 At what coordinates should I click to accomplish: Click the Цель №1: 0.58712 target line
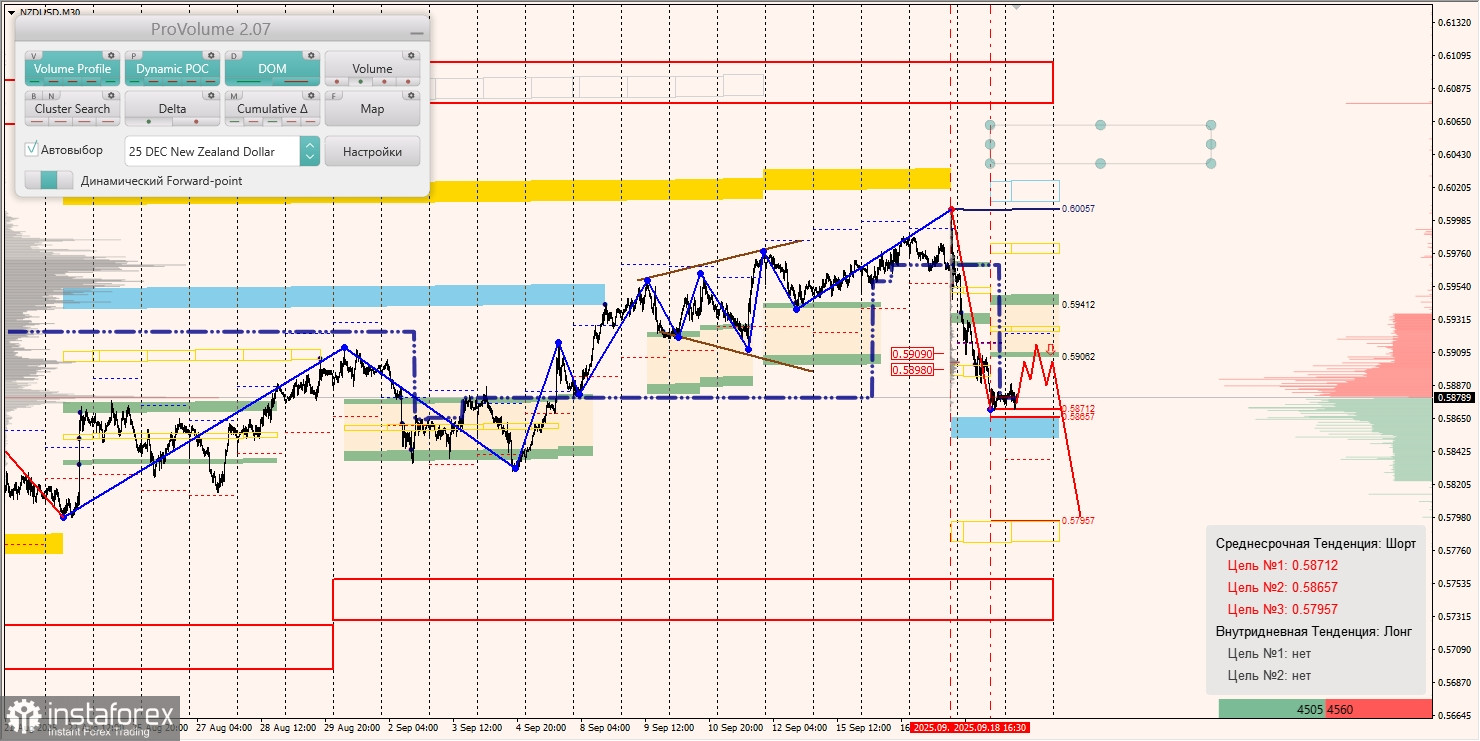[x=1282, y=566]
